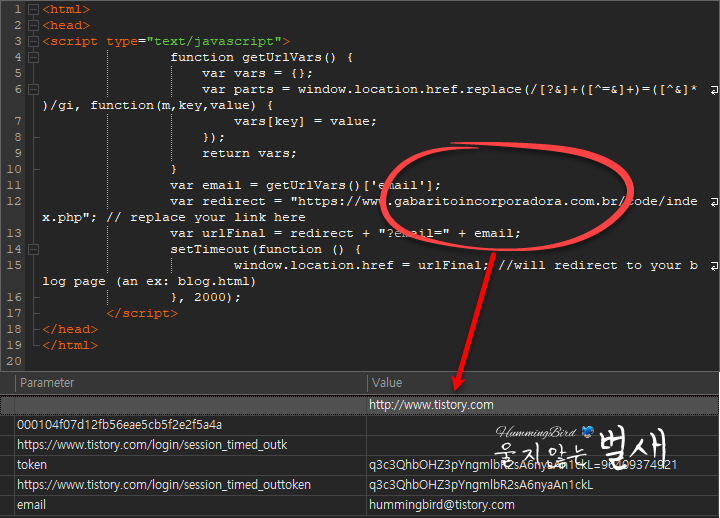Click the 'window.location.href = urlFinal;' statement

361,265
